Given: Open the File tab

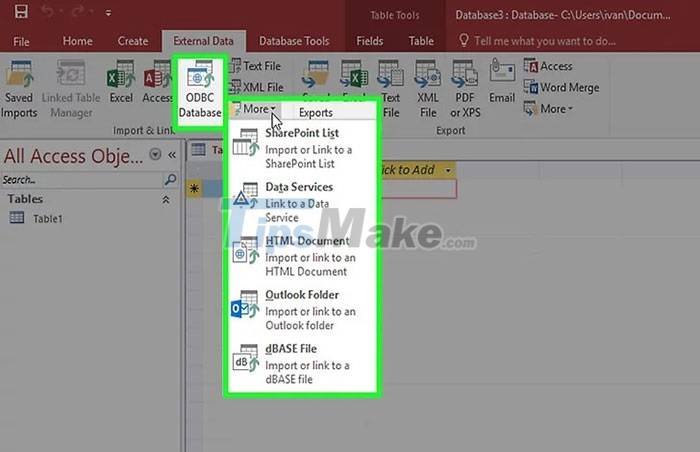Looking at the screenshot, I should (x=21, y=42).
